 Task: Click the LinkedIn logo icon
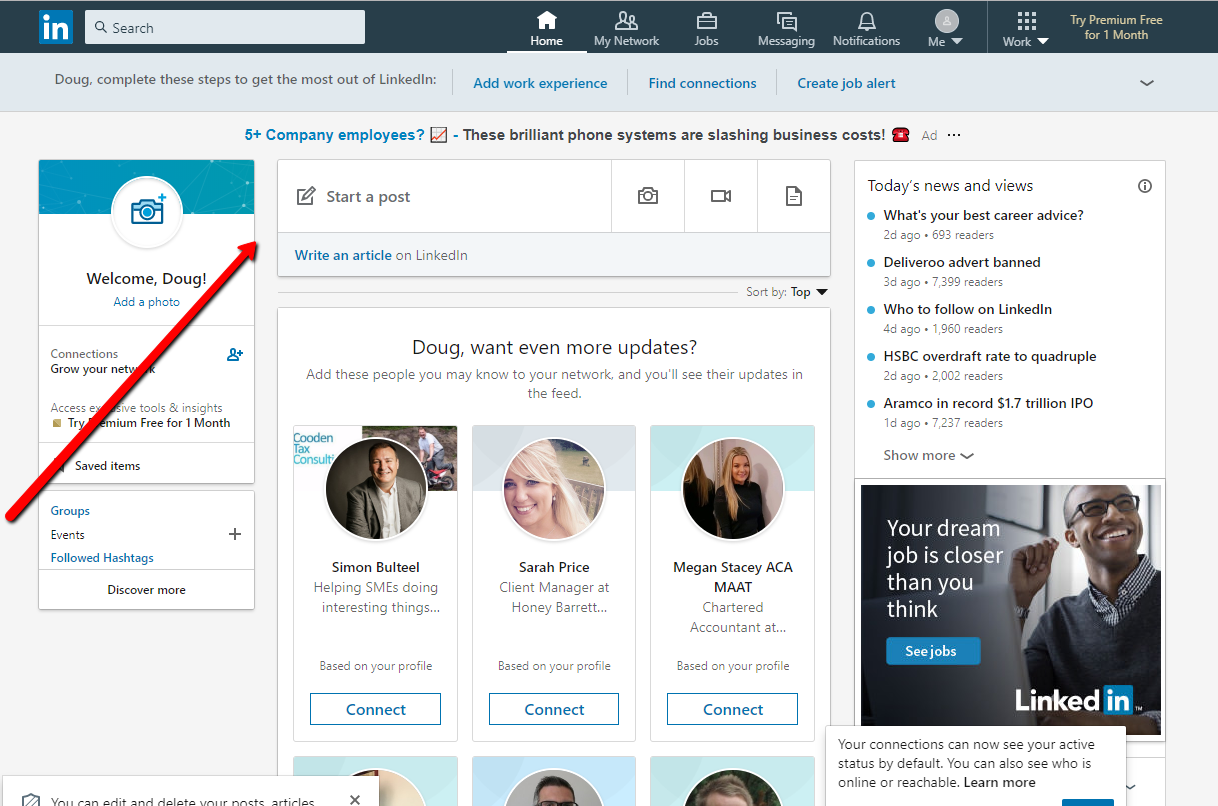(56, 27)
